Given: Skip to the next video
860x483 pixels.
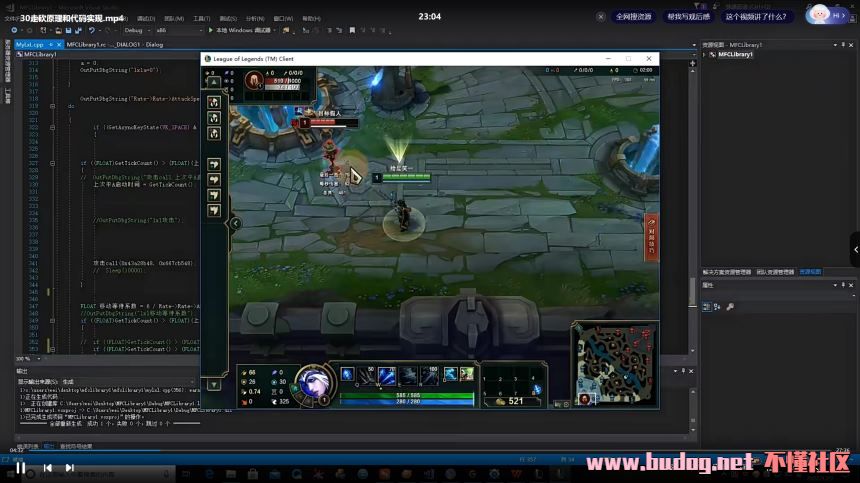Looking at the screenshot, I should tap(70, 468).
